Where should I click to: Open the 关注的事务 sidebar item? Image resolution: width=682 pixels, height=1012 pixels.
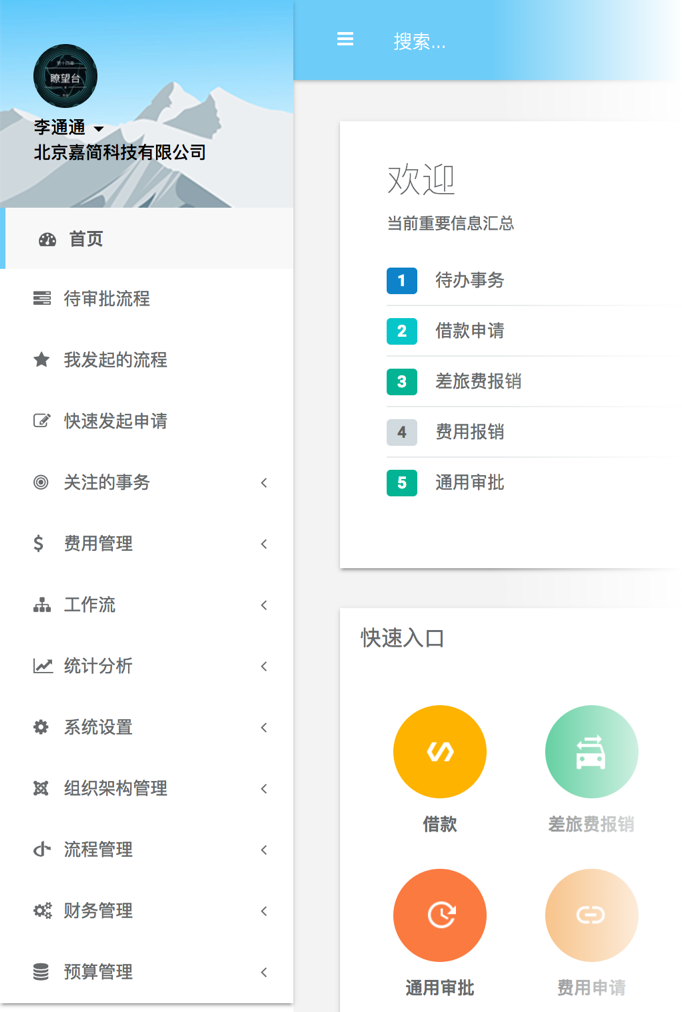pyautogui.click(x=106, y=482)
